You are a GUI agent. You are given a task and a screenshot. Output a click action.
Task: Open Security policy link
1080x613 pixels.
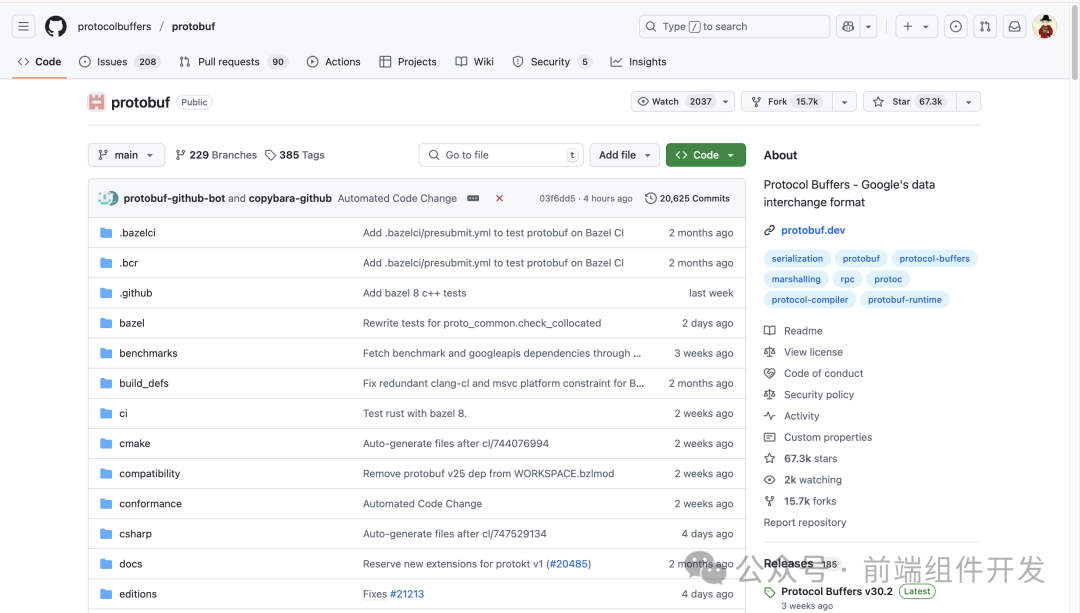tap(818, 395)
